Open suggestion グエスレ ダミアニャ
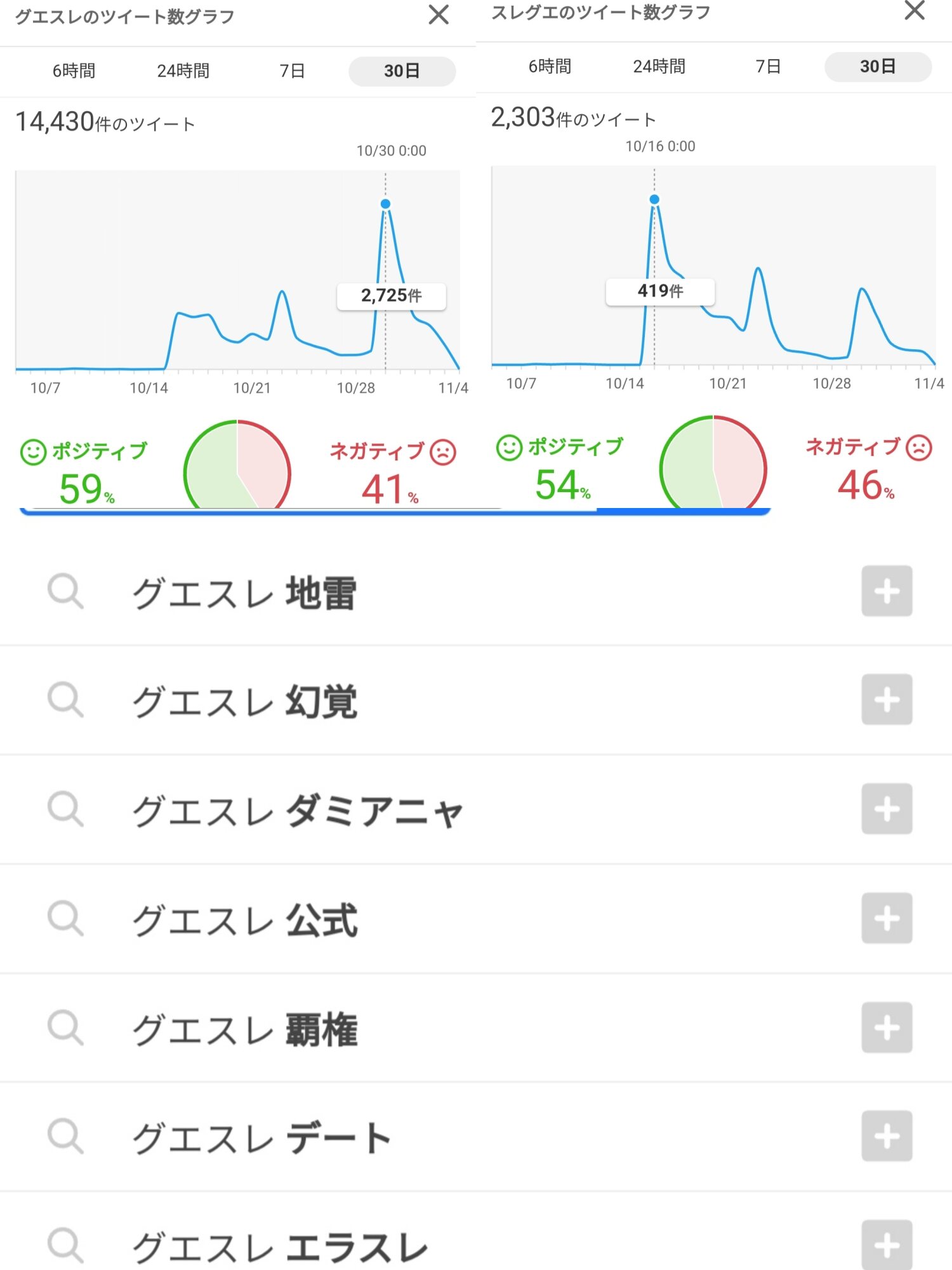The width and height of the screenshot is (952, 1270). (x=297, y=810)
